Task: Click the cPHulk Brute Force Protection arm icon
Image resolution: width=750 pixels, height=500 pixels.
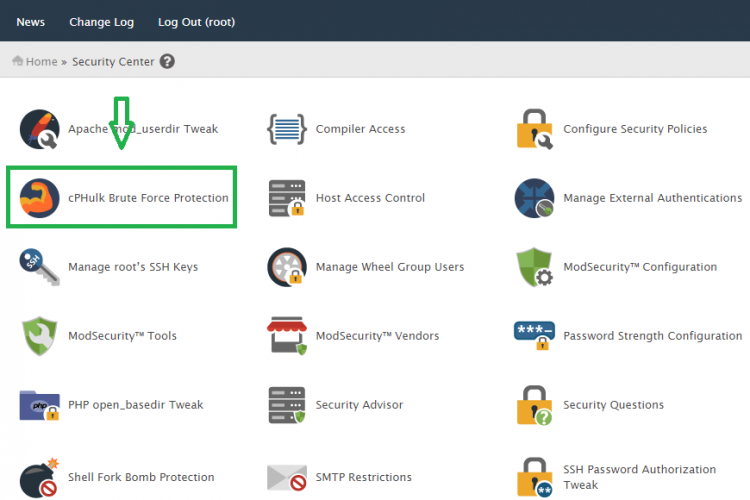Action: coord(39,198)
